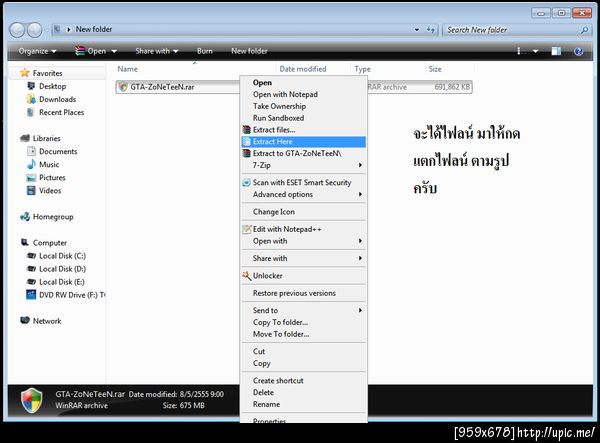Choose Change Icon menu entry

pos(303,212)
